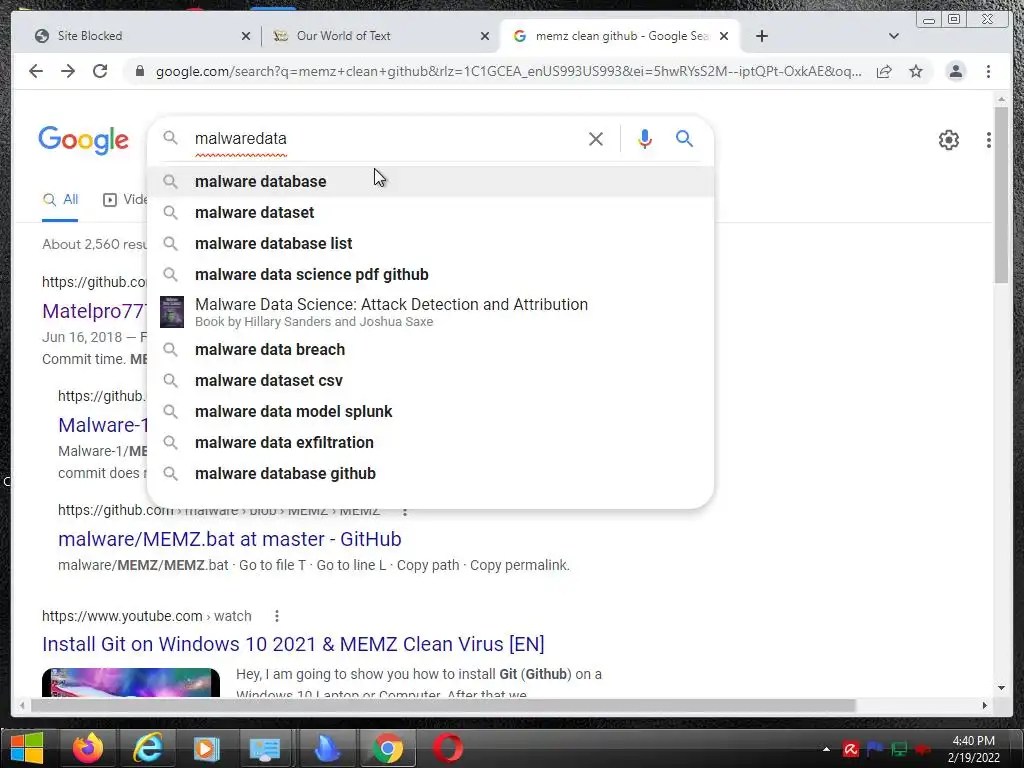The height and width of the screenshot is (768, 1024).
Task: Click the Google logo
Action: [x=84, y=140]
